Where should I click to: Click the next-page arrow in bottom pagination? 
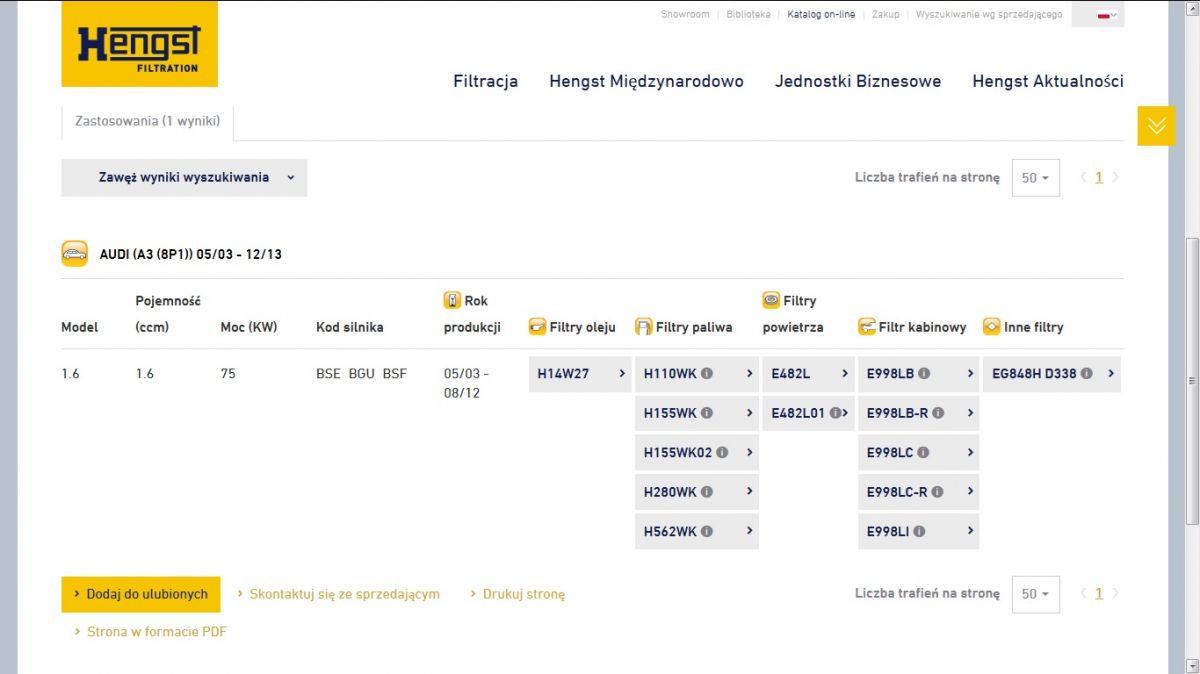tap(1116, 594)
